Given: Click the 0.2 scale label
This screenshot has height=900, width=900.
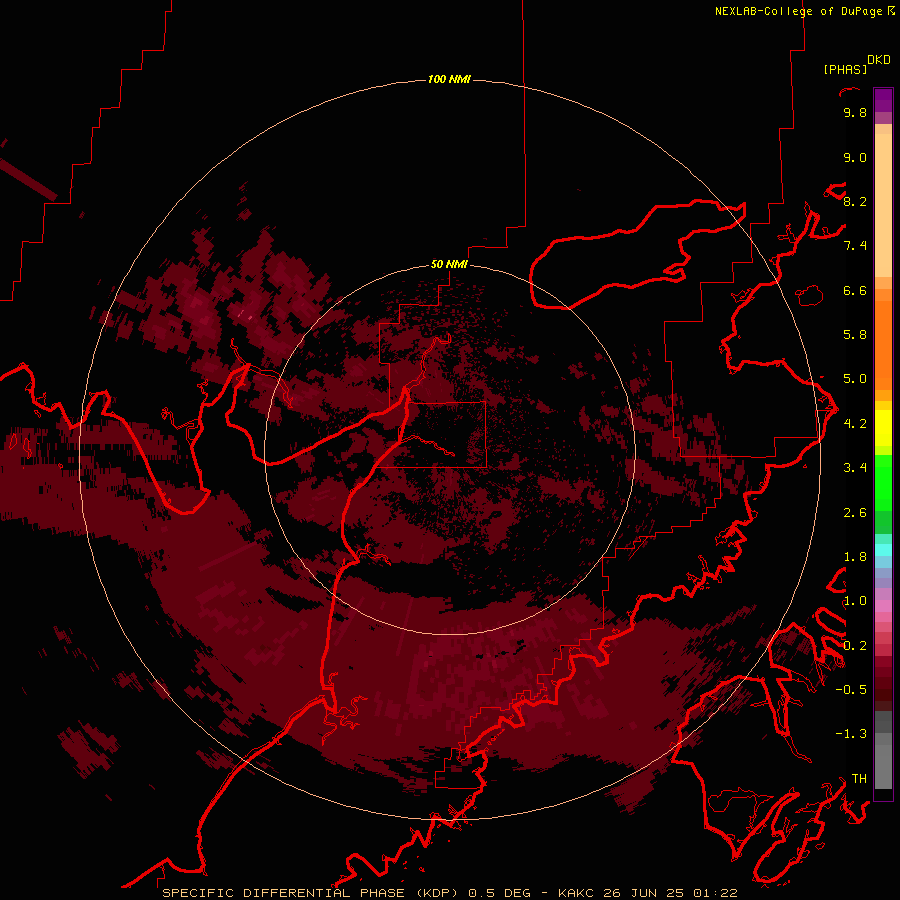Looking at the screenshot, I should click(x=855, y=646).
